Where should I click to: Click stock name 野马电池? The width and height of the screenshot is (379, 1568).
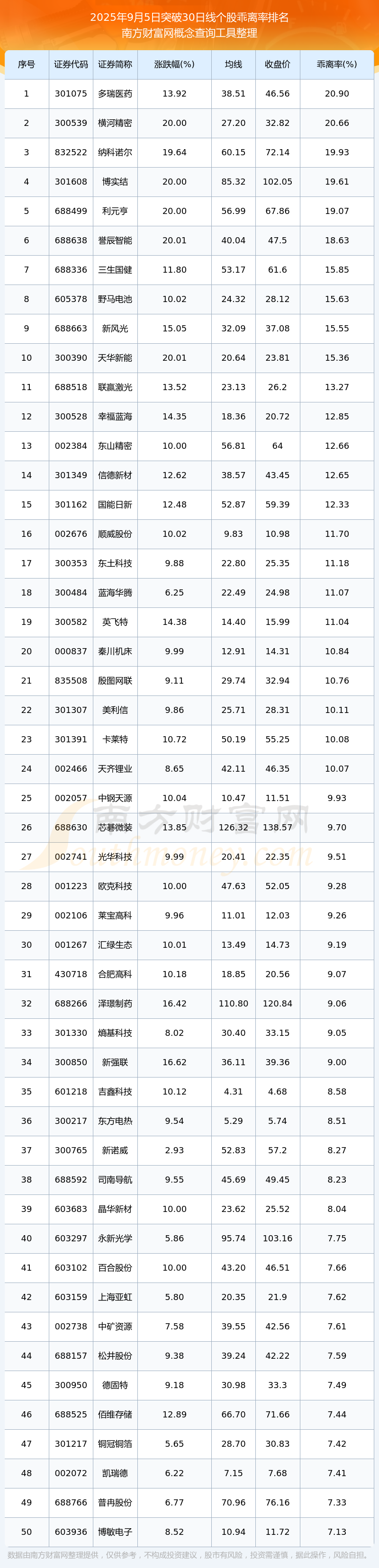click(x=115, y=300)
